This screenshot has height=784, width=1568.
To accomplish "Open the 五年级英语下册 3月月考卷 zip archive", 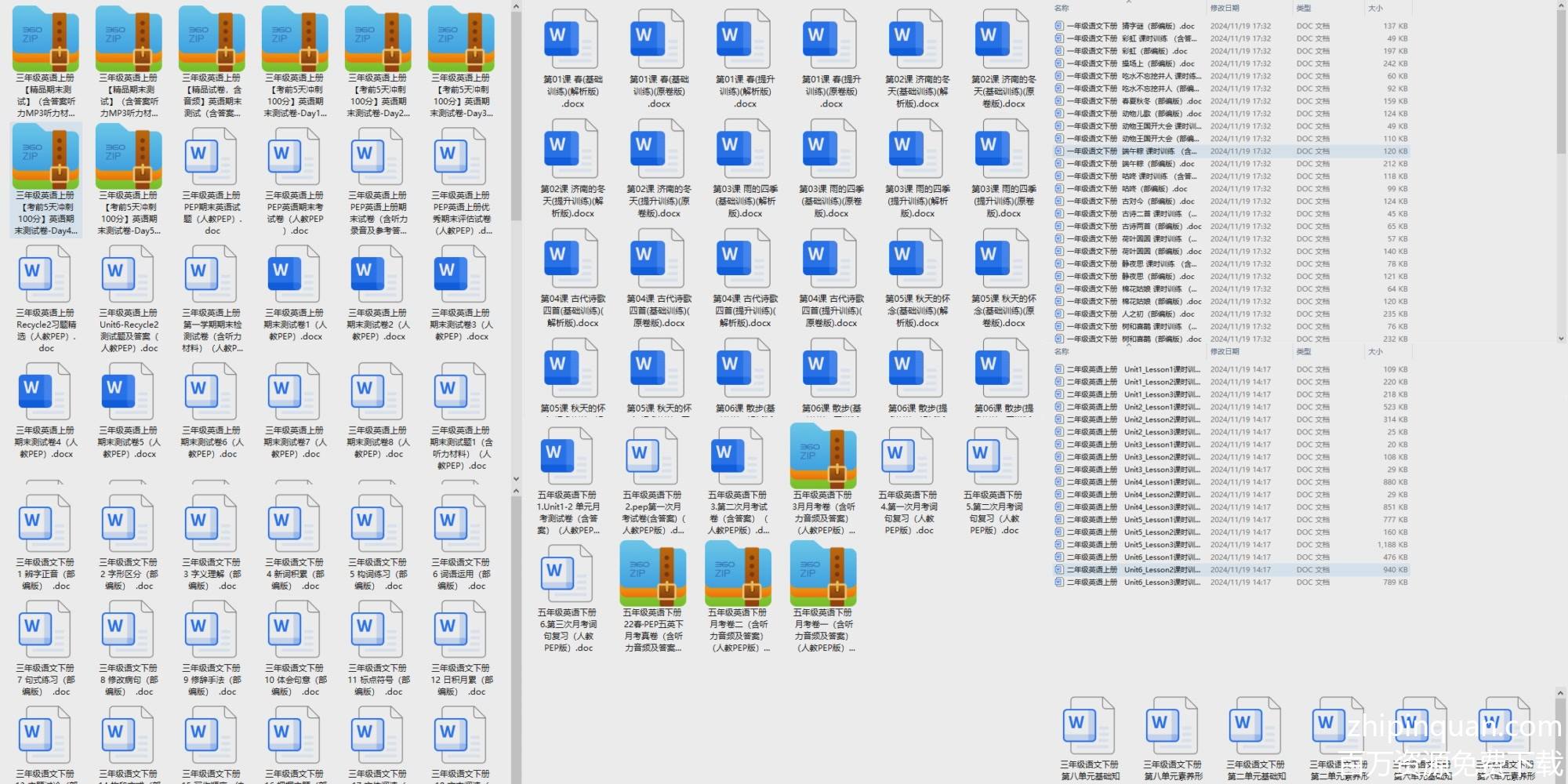I will tap(822, 456).
